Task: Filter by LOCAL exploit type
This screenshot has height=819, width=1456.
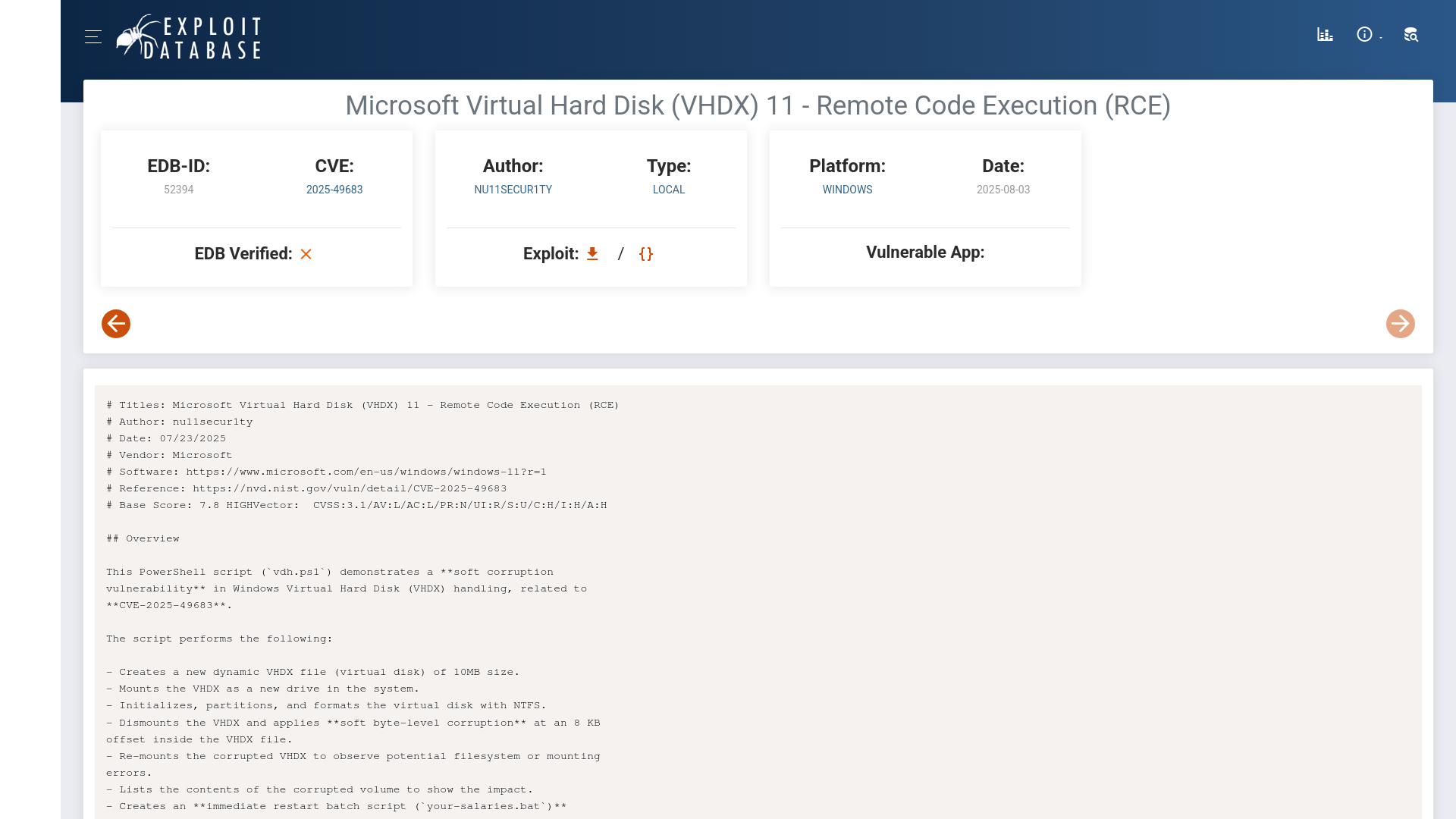Action: click(x=669, y=190)
